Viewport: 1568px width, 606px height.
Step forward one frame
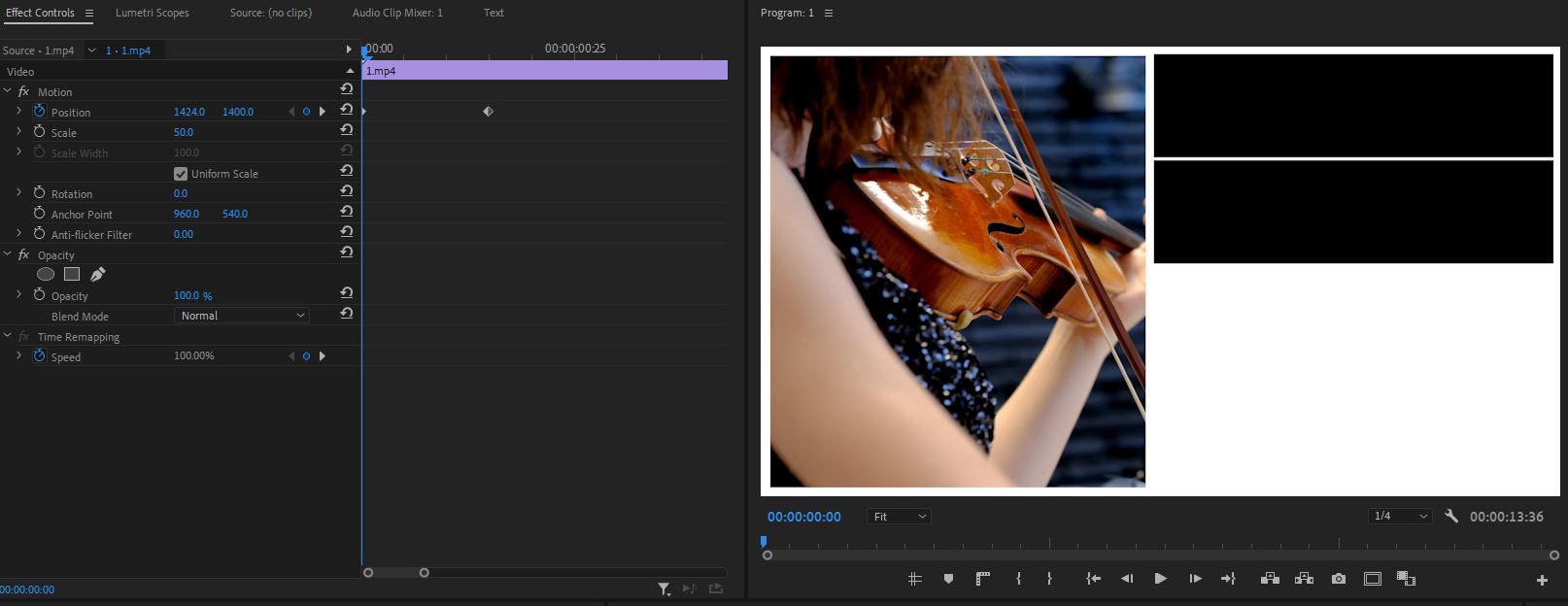(x=1195, y=579)
